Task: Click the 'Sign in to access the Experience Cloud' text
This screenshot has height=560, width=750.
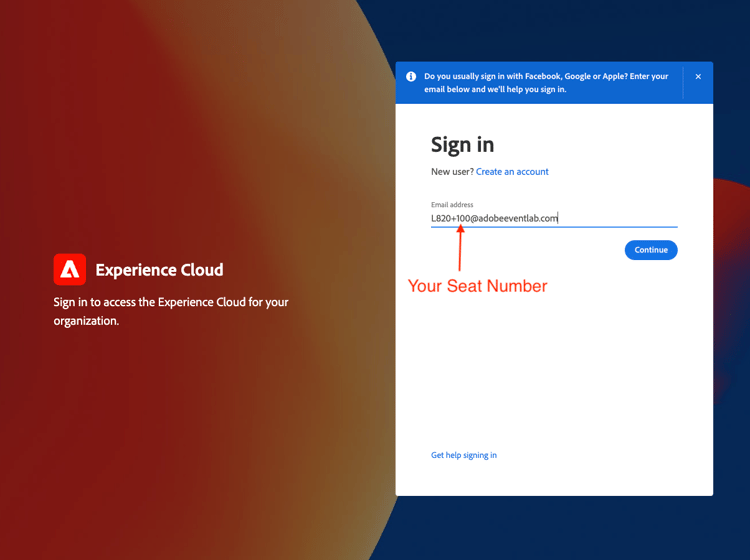Action: [171, 311]
